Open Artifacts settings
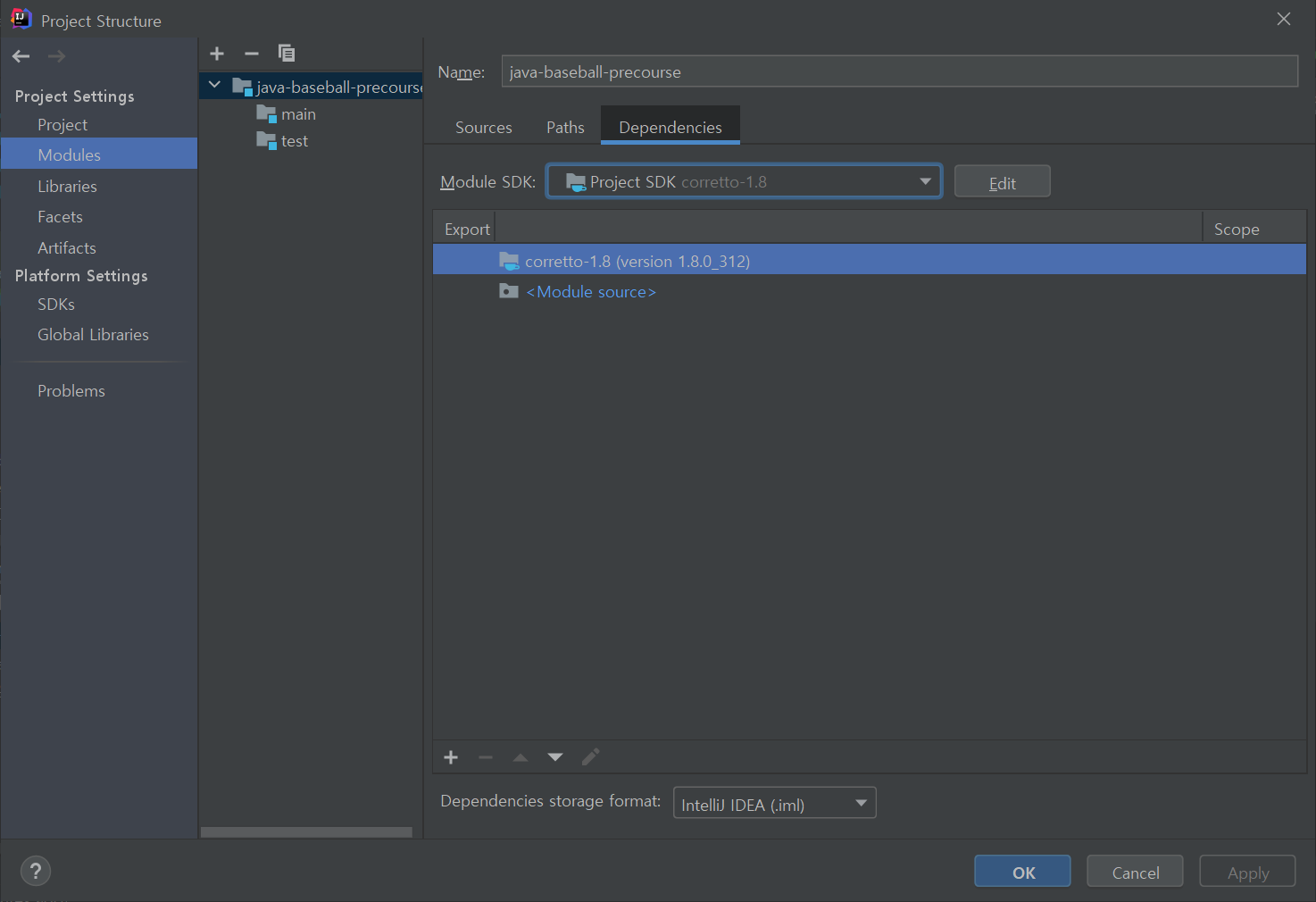The image size is (1316, 902). pos(66,248)
